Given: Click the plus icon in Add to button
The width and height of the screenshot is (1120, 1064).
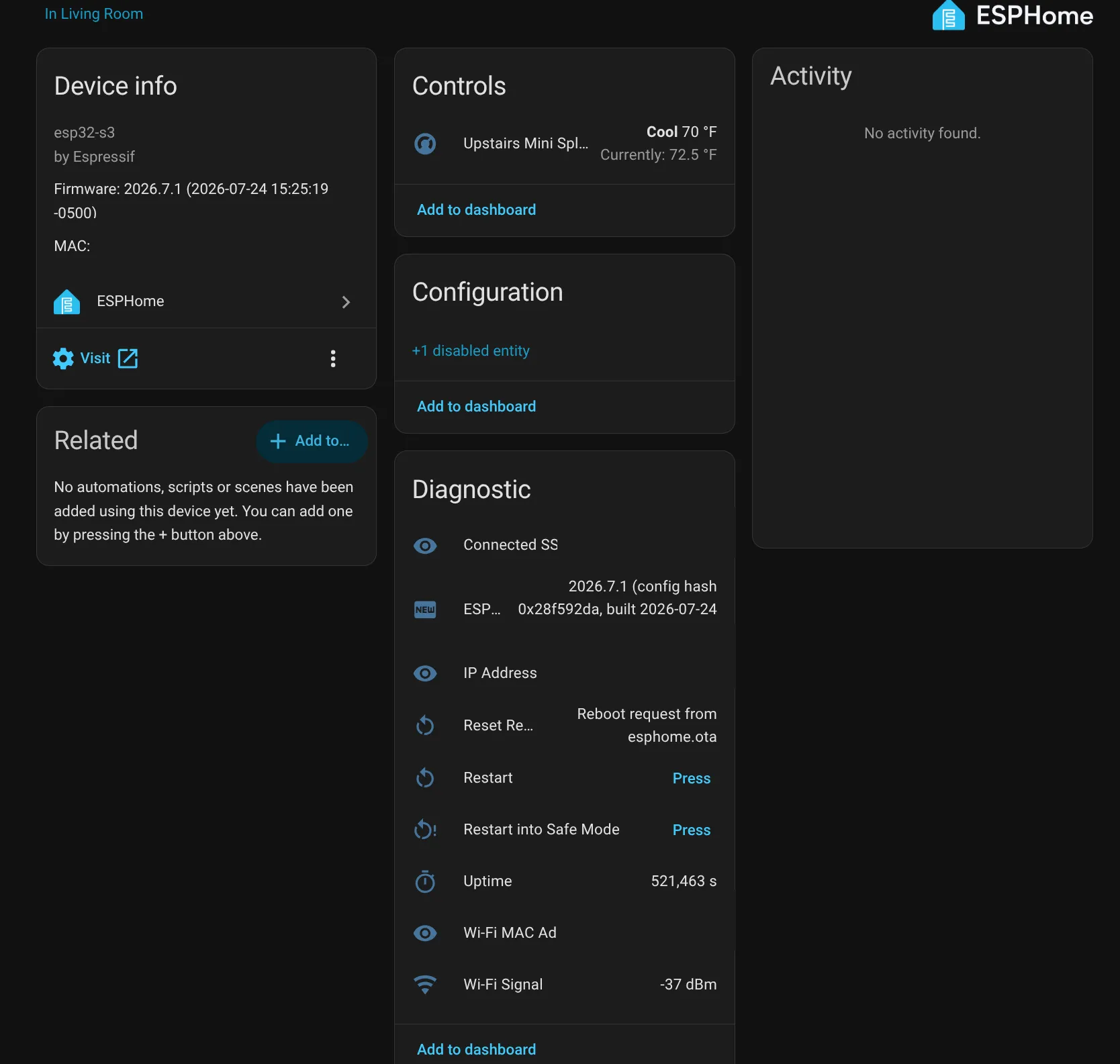Looking at the screenshot, I should pyautogui.click(x=278, y=441).
